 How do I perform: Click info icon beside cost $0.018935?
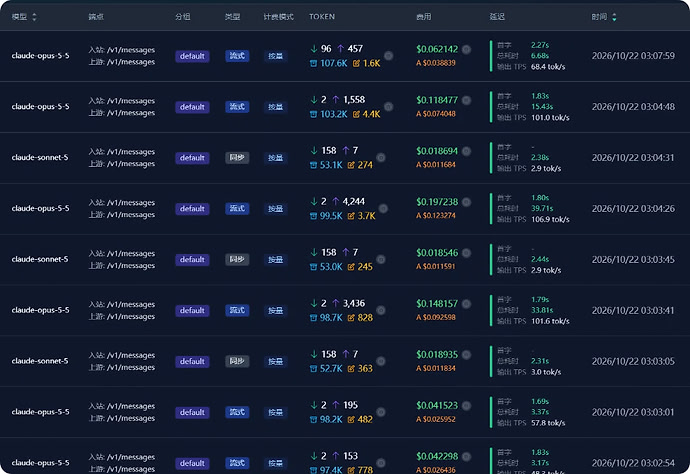pos(466,355)
